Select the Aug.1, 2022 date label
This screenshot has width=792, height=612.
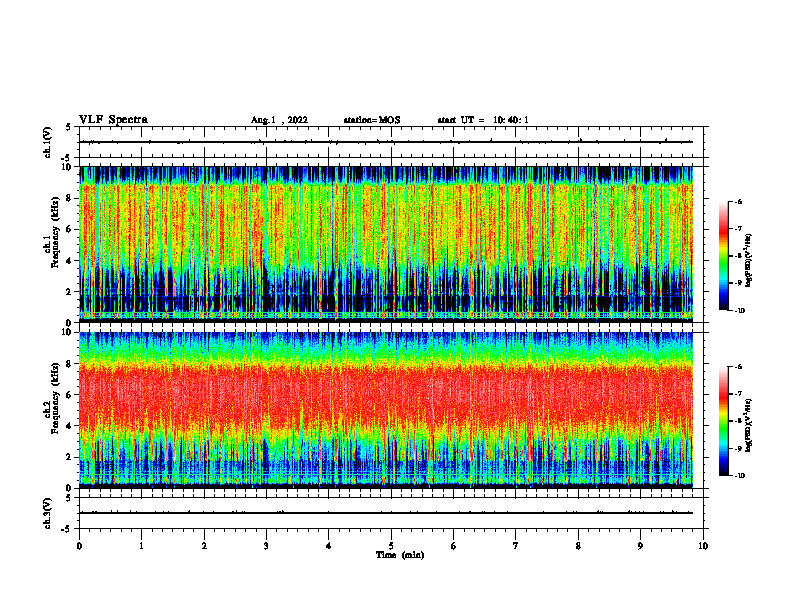[x=279, y=120]
